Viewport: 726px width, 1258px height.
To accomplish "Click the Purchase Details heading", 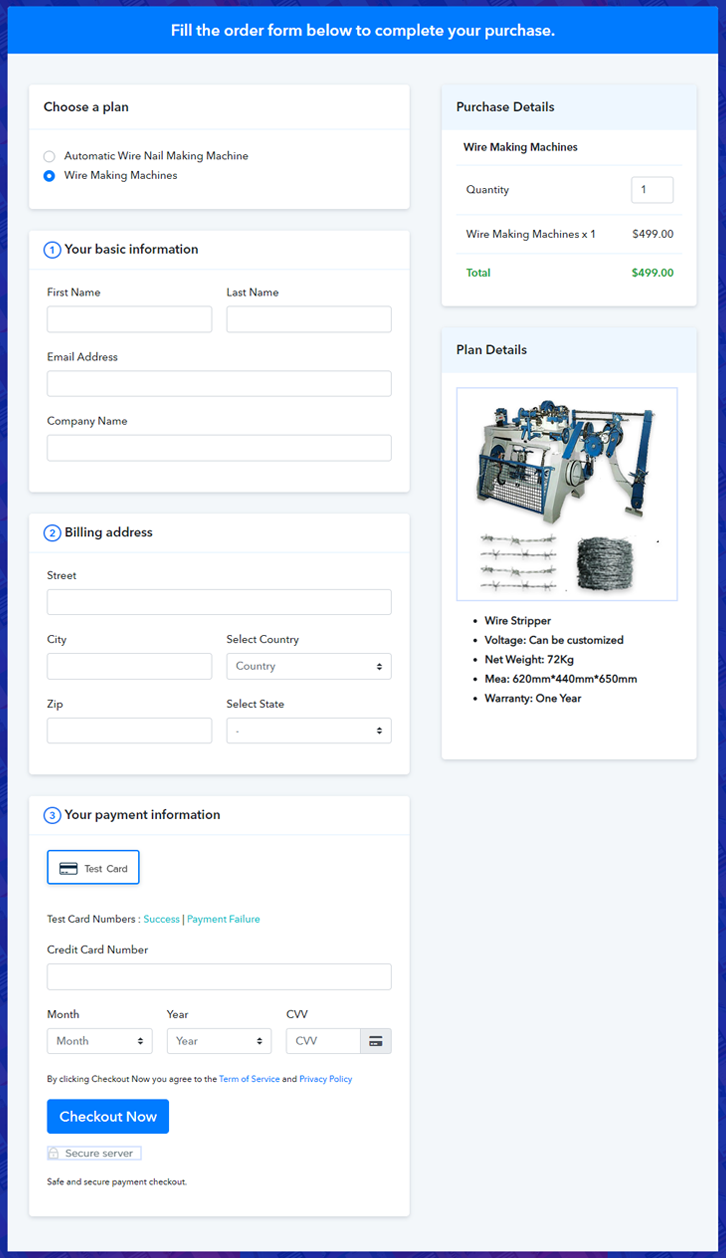I will (505, 107).
